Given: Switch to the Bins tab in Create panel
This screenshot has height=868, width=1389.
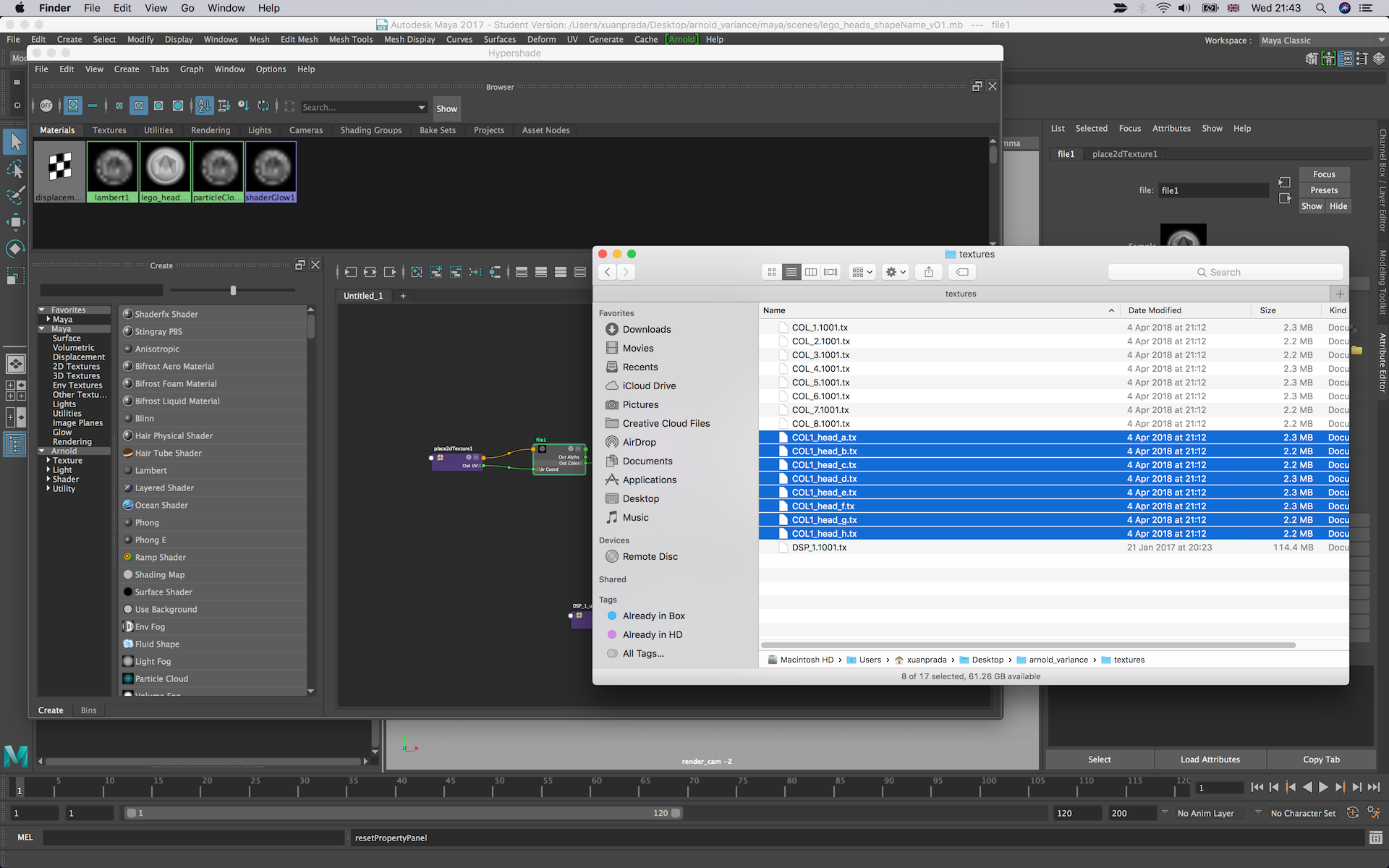Looking at the screenshot, I should [88, 710].
